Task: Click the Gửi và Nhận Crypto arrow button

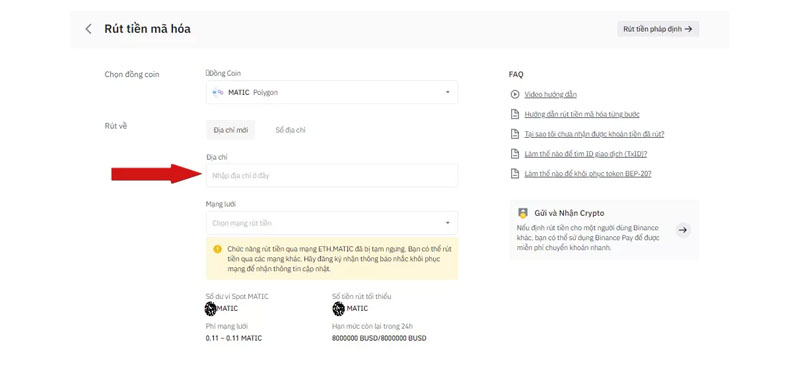Action: pyautogui.click(x=683, y=230)
